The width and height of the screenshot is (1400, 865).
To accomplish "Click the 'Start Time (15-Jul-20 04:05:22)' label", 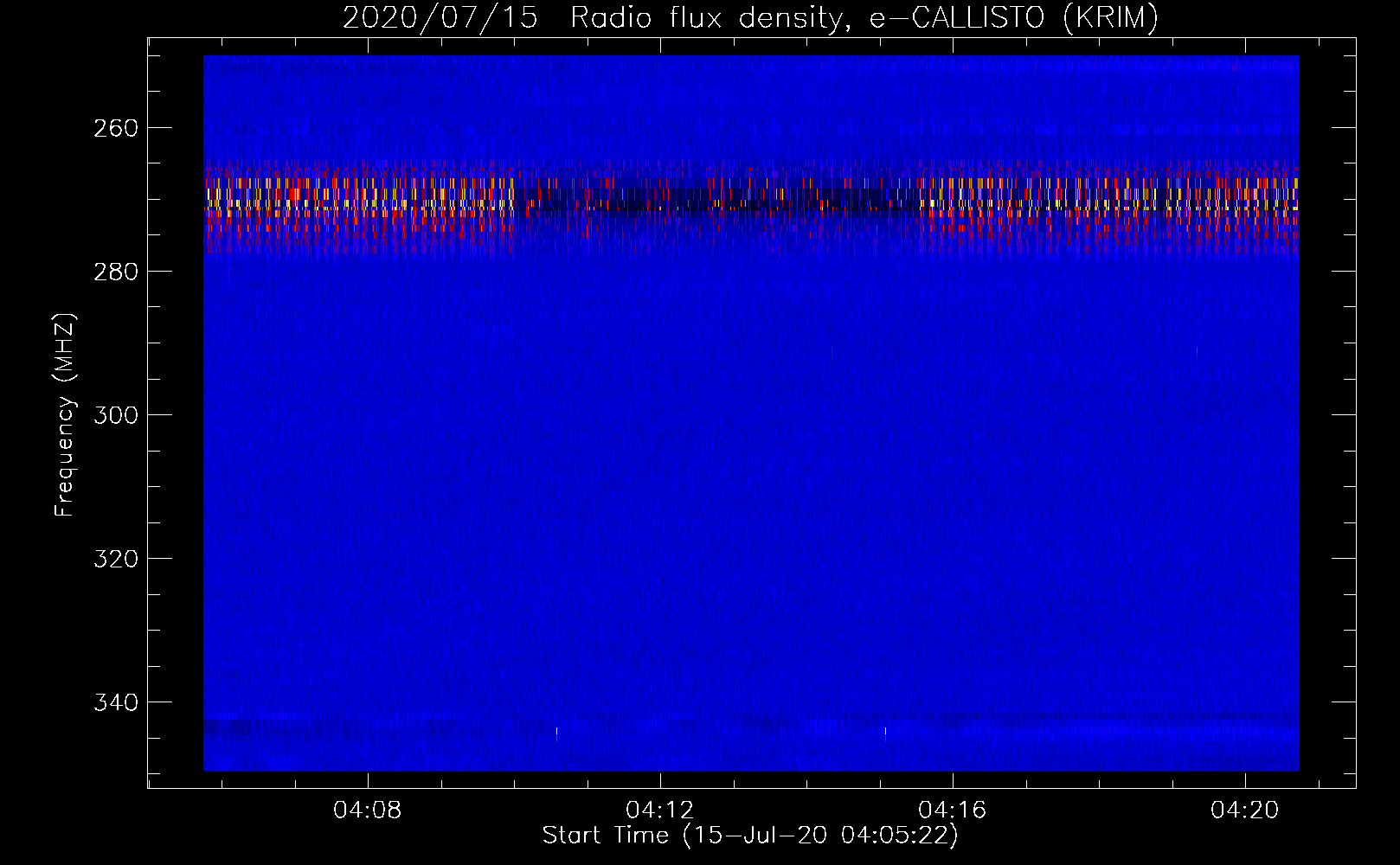I will 750,836.
